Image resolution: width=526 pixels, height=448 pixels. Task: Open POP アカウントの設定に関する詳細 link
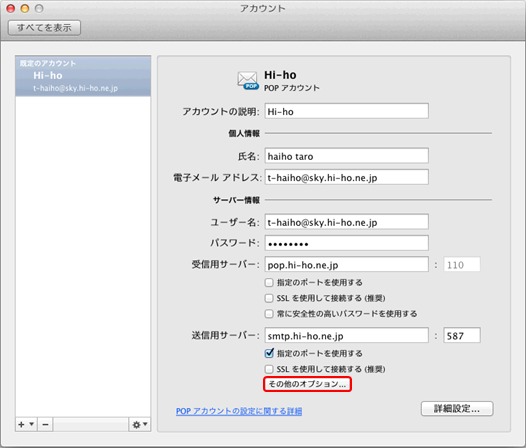(239, 411)
